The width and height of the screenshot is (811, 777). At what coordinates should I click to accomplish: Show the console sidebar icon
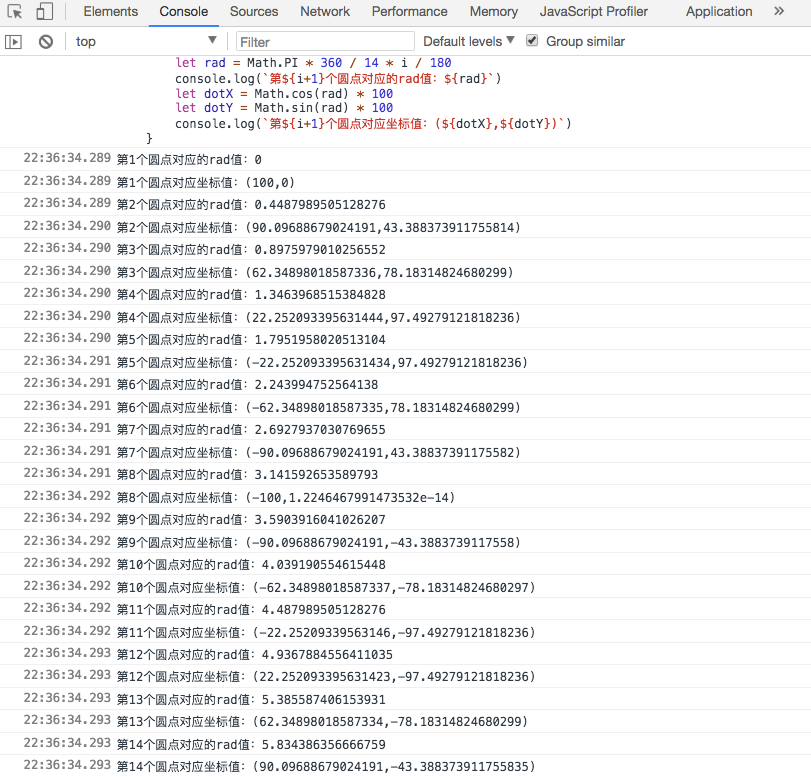pyautogui.click(x=13, y=42)
